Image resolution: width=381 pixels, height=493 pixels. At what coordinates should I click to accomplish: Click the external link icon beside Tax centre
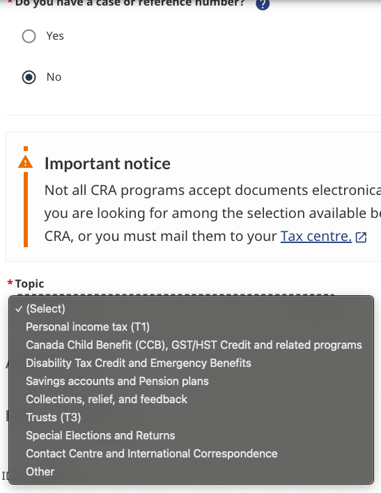click(361, 237)
